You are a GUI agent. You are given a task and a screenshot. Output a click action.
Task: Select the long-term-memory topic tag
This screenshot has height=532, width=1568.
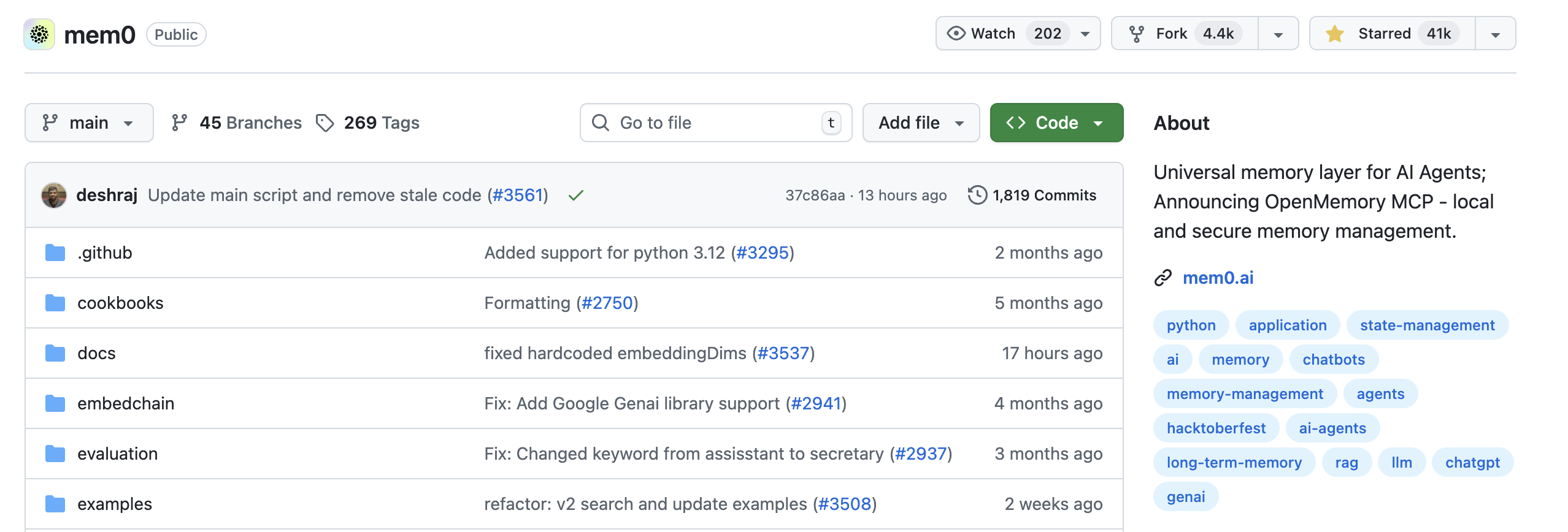(1234, 463)
